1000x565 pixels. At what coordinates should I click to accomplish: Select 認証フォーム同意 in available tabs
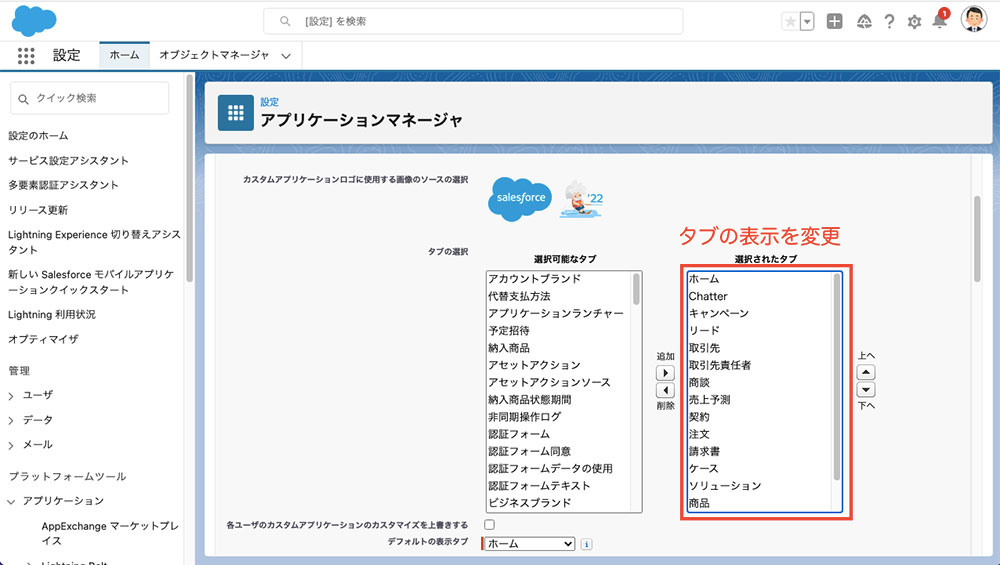click(x=529, y=451)
